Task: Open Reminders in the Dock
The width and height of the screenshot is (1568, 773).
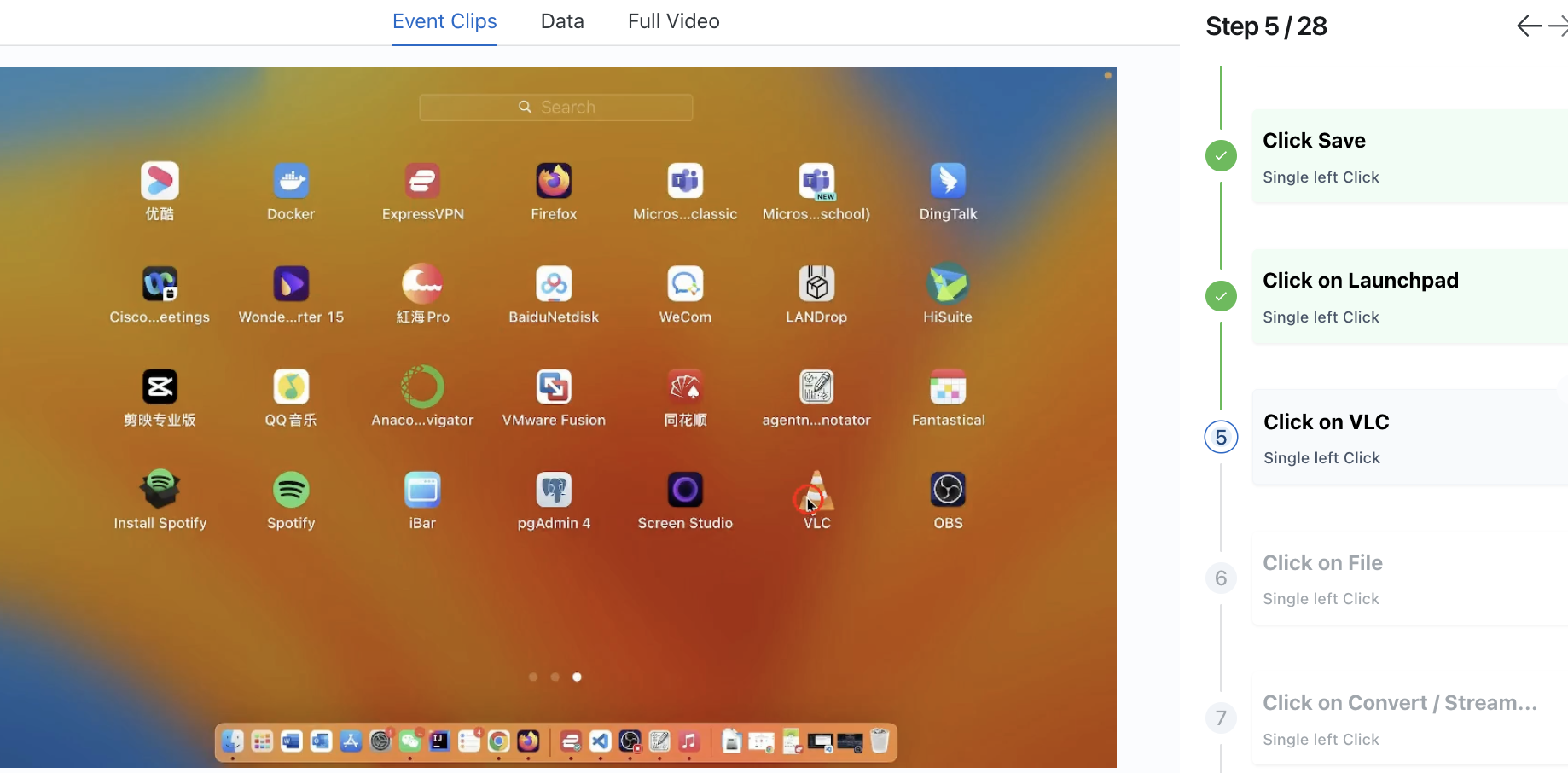Action: (x=469, y=741)
